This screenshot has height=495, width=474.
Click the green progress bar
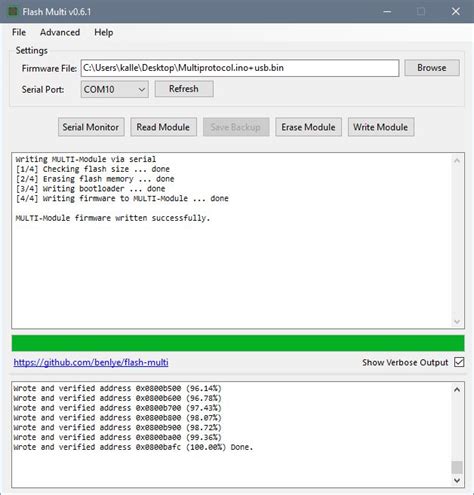click(238, 343)
